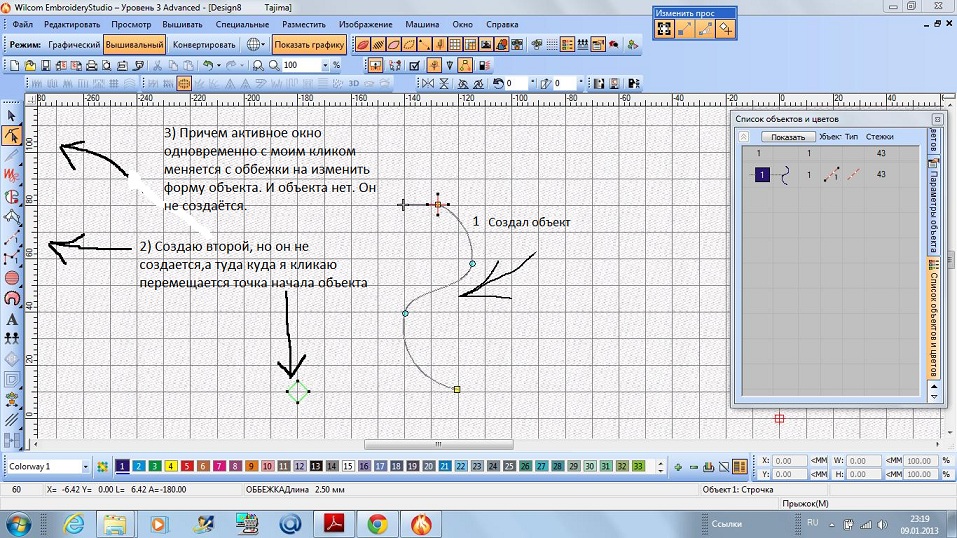Click the minus remove color icon
This screenshot has height=538, width=957.
click(x=693, y=467)
